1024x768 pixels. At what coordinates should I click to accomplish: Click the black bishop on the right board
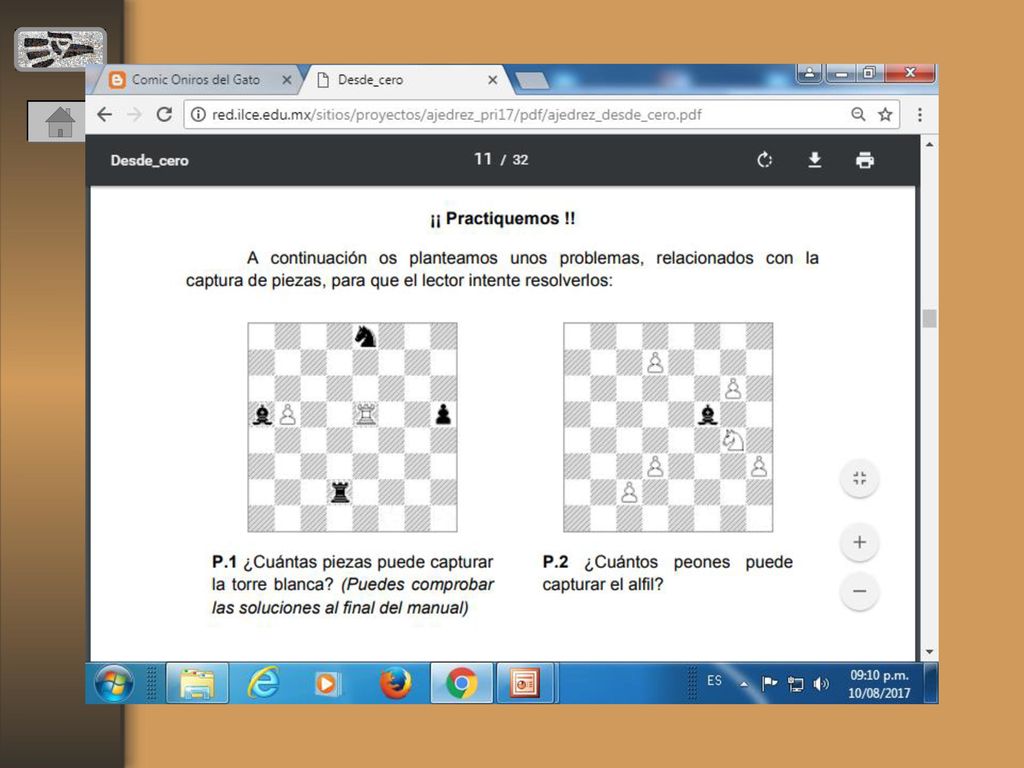point(707,414)
